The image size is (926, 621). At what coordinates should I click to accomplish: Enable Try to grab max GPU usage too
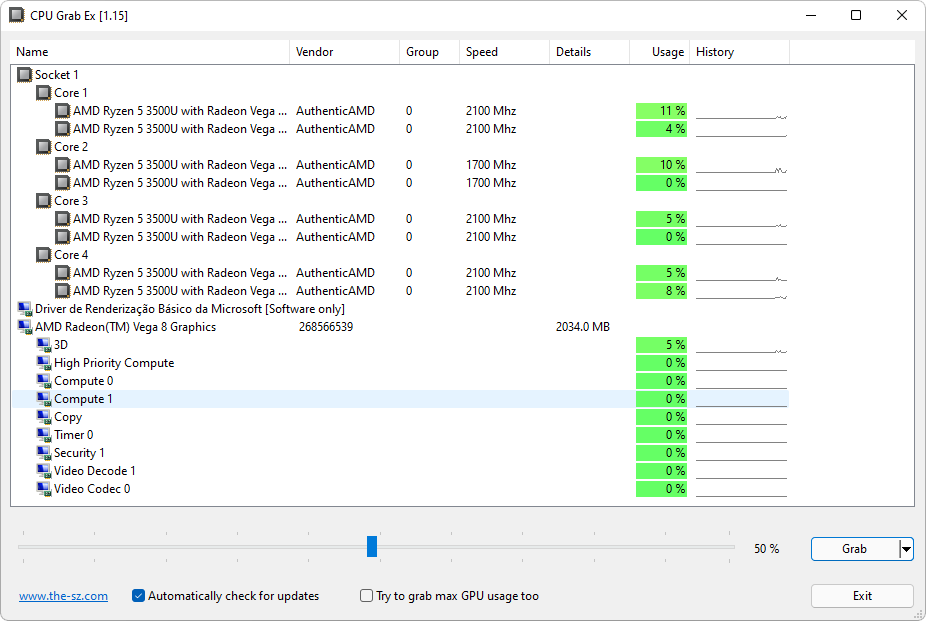[x=366, y=596]
